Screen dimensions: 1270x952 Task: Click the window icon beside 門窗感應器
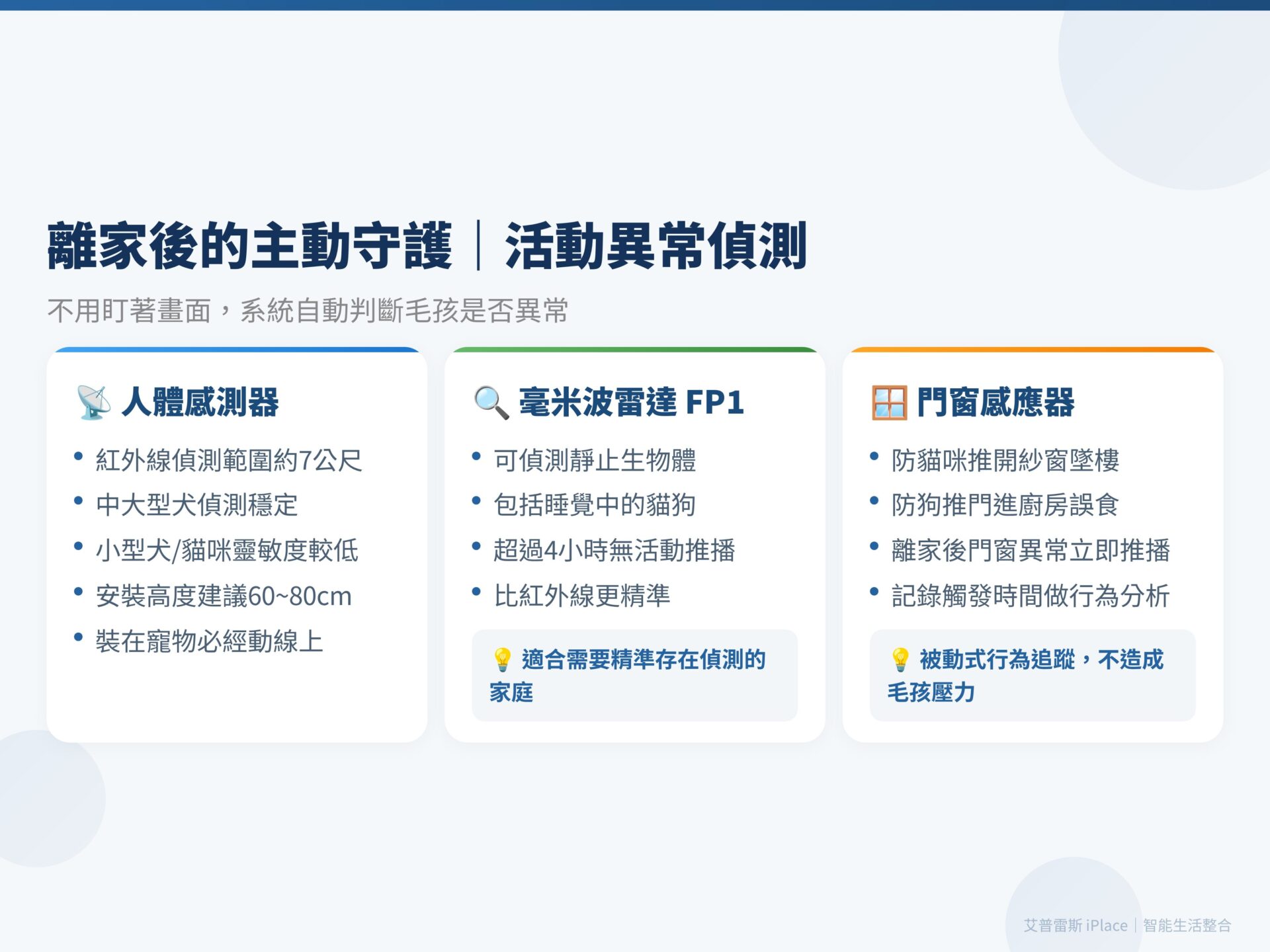pyautogui.click(x=889, y=403)
